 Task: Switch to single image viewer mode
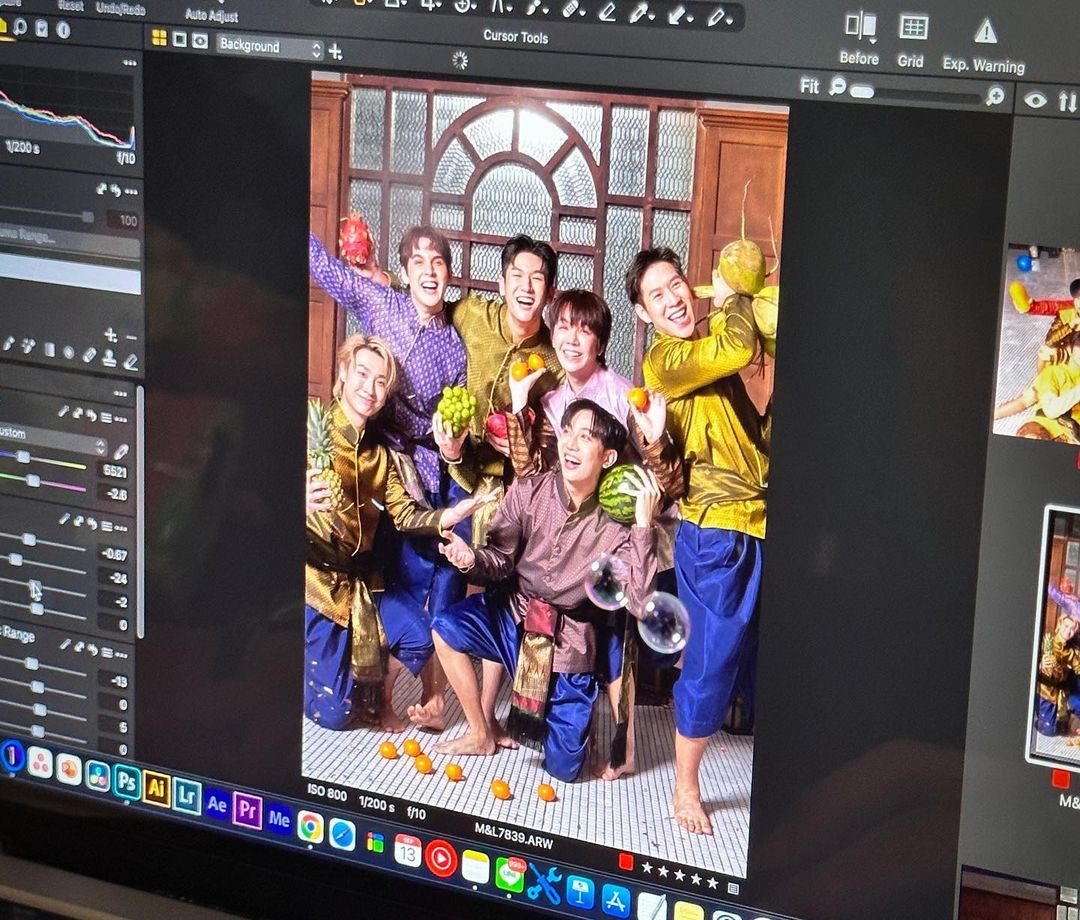[x=179, y=39]
